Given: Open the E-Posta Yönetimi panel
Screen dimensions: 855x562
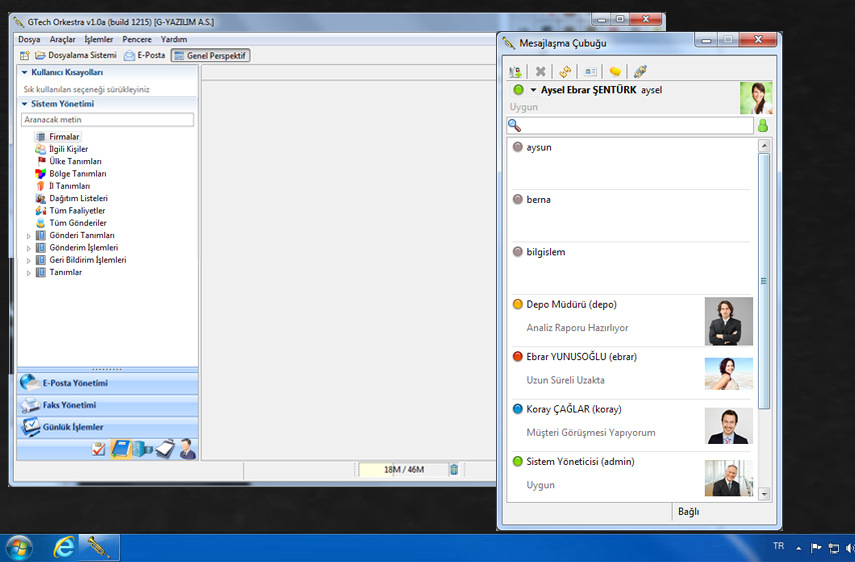Looking at the screenshot, I should pos(75,382).
